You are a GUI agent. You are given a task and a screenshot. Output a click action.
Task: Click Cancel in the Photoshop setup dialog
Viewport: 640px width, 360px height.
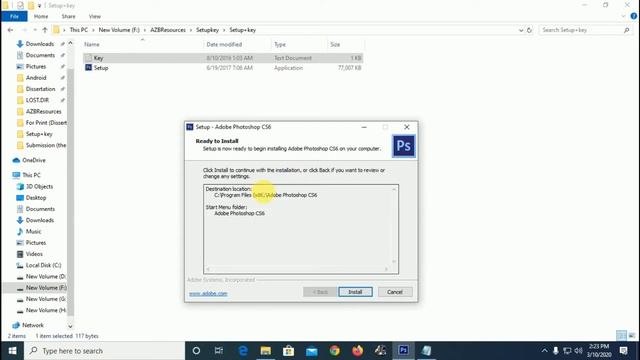click(x=395, y=292)
